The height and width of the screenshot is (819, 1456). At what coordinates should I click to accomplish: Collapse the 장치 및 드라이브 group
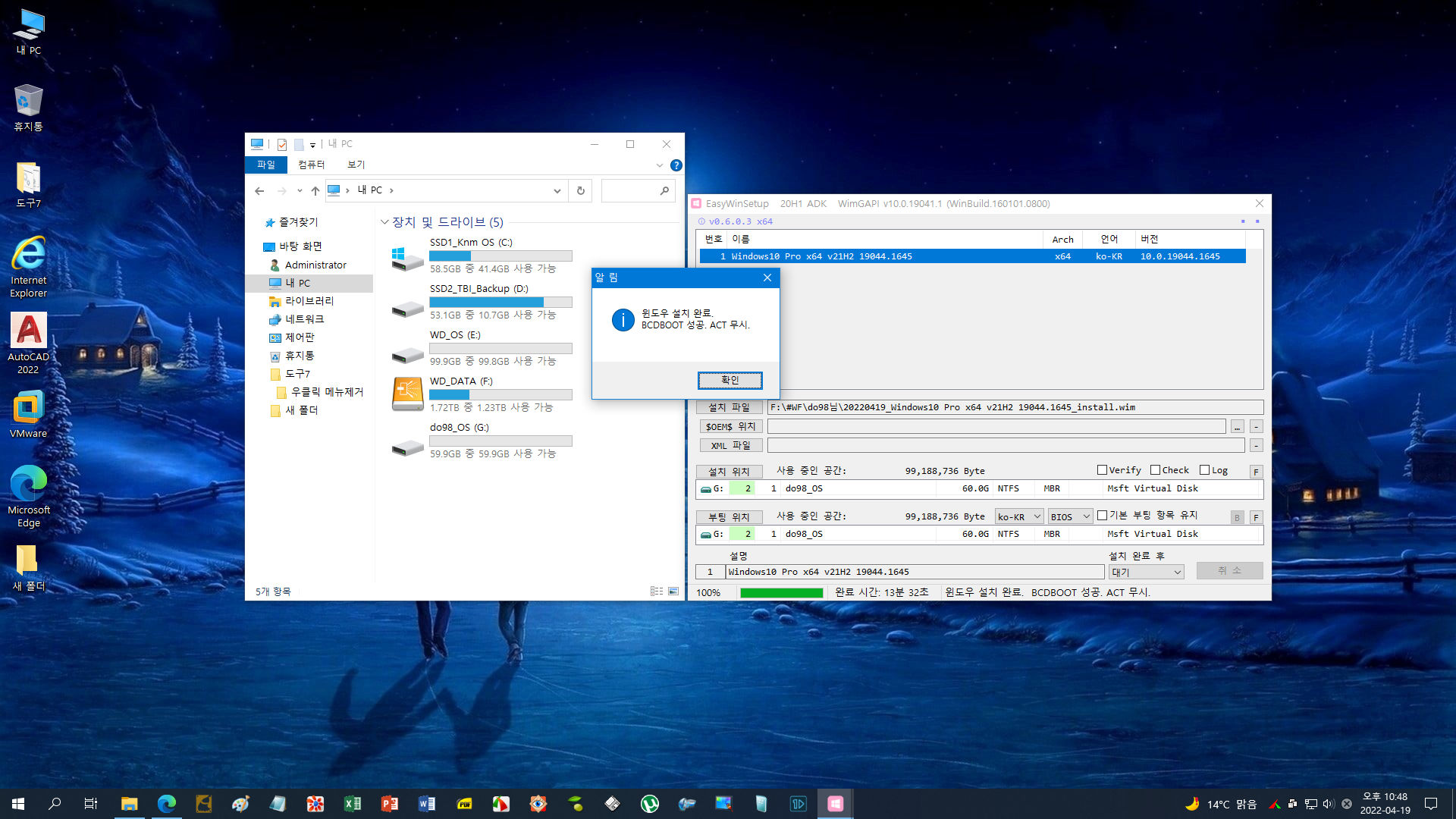click(x=384, y=222)
